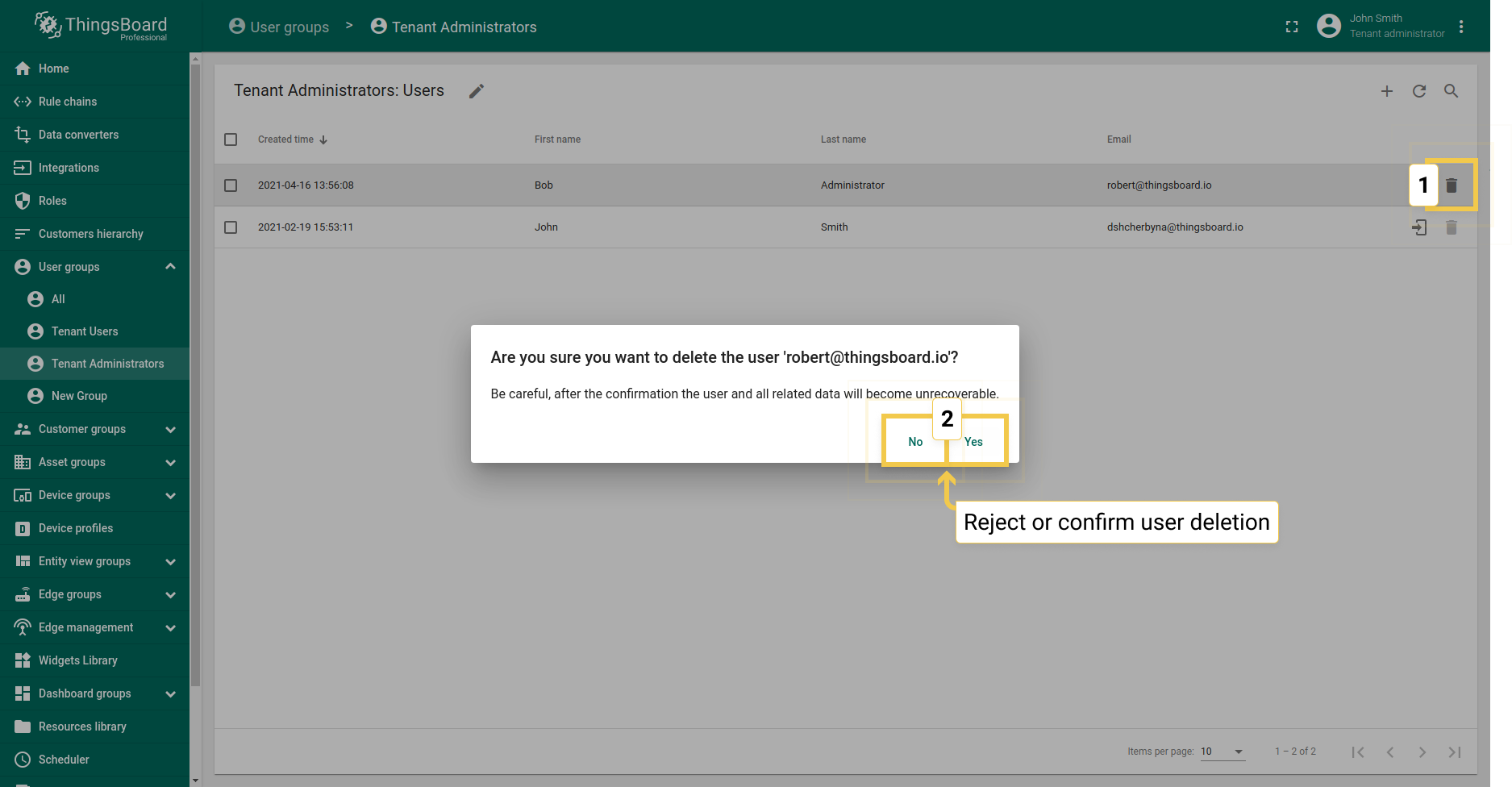1512x787 pixels.
Task: Collapse the User groups section
Action: click(170, 267)
